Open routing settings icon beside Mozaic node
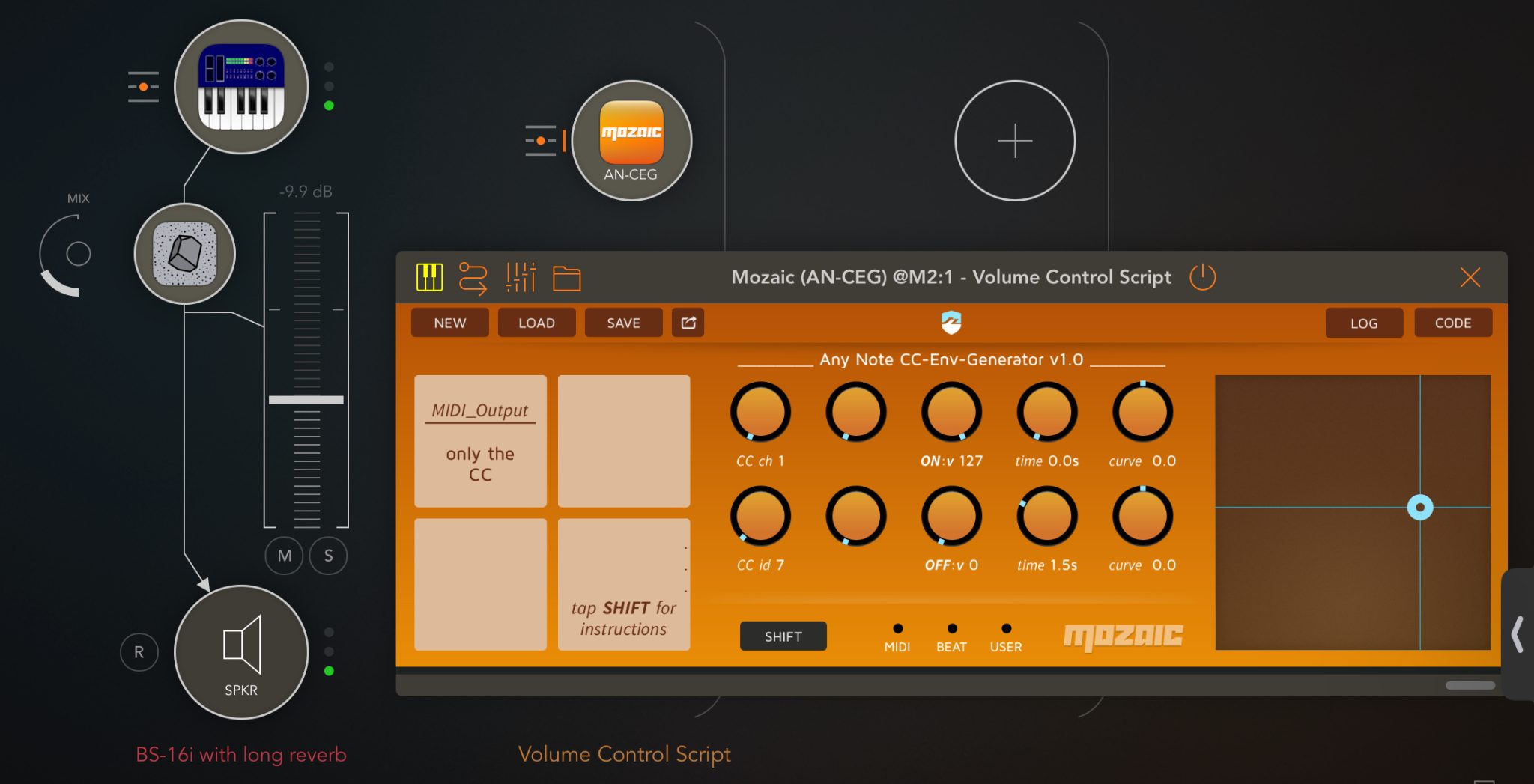The height and width of the screenshot is (784, 1534). click(x=541, y=140)
